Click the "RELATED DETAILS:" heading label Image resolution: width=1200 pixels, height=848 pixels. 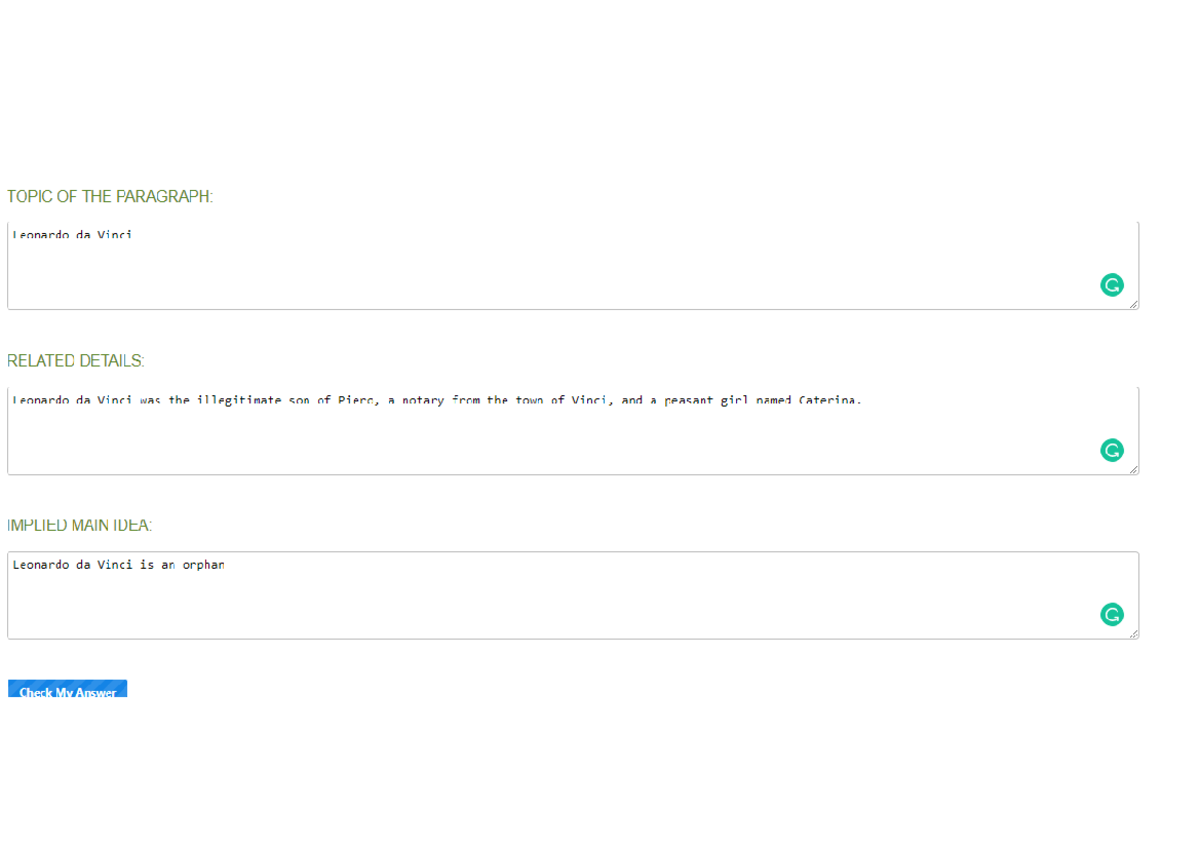click(x=76, y=361)
